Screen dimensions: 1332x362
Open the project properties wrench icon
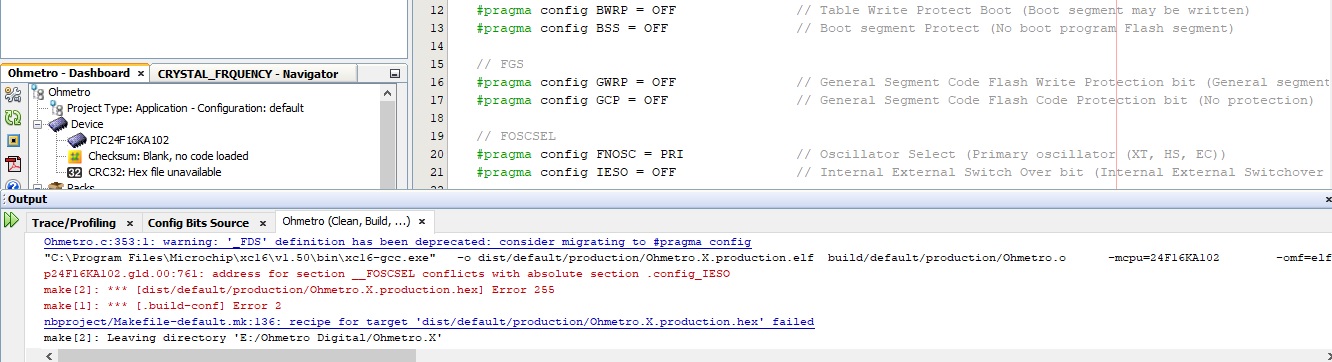click(x=13, y=95)
